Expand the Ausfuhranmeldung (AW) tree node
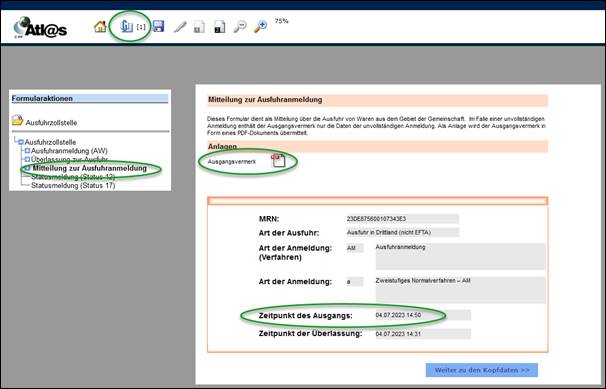This screenshot has height=389, width=606. (27, 151)
